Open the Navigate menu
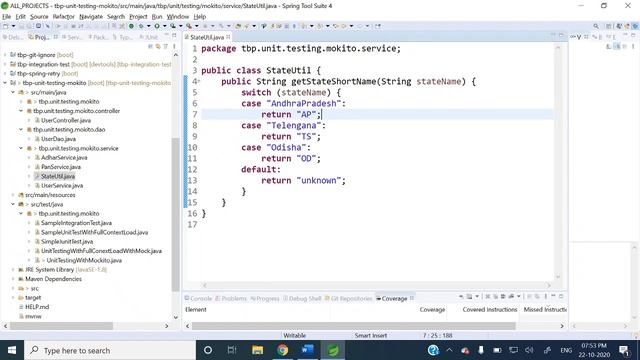Screen dimensions: 640x360 [x=91, y=17]
